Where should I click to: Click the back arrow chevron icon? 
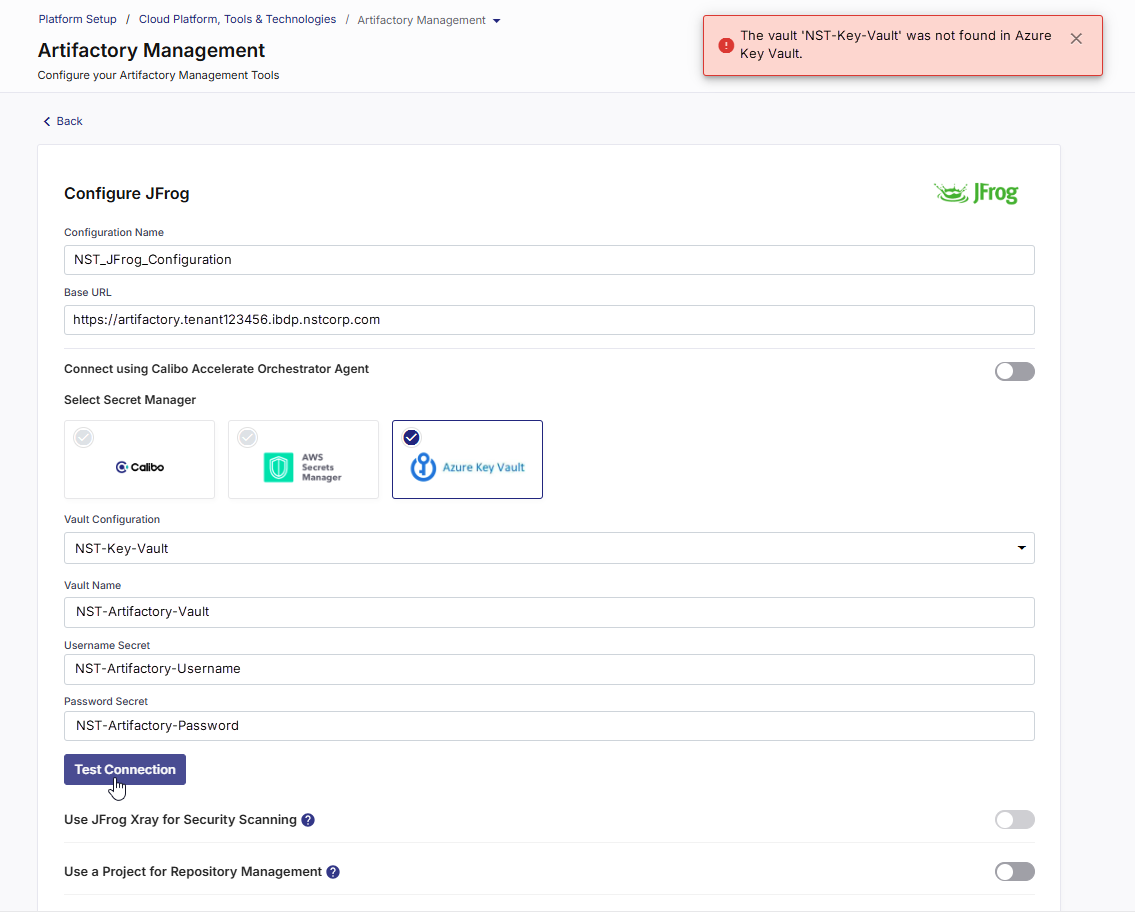[x=46, y=121]
